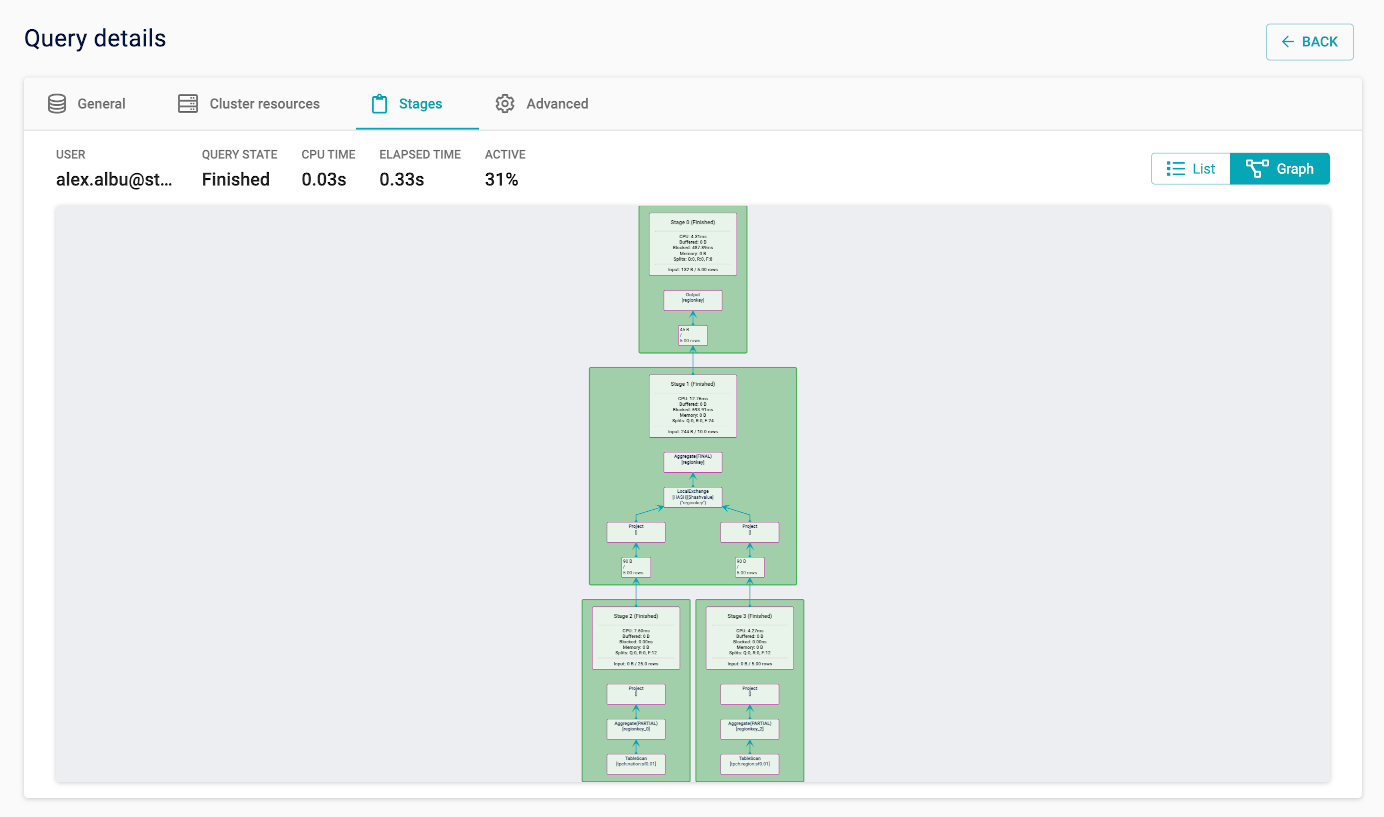Switch to List view mode

1190,168
